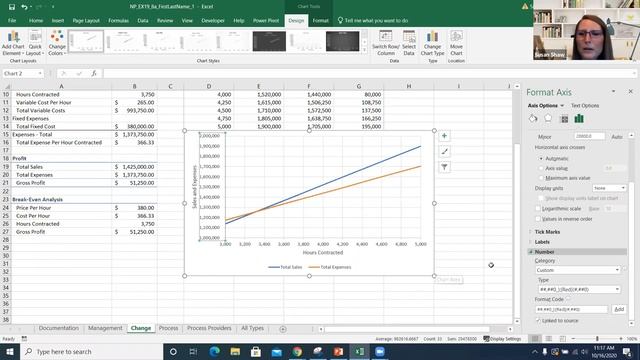Open the Insert ribbon tab
The width and height of the screenshot is (640, 360).
pyautogui.click(x=58, y=20)
